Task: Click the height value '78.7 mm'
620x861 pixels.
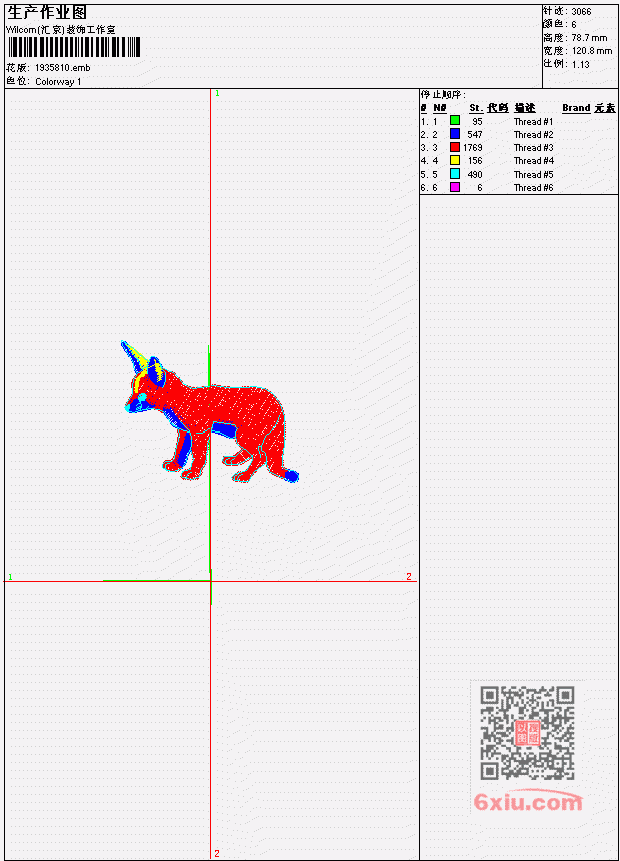Action: (589, 38)
